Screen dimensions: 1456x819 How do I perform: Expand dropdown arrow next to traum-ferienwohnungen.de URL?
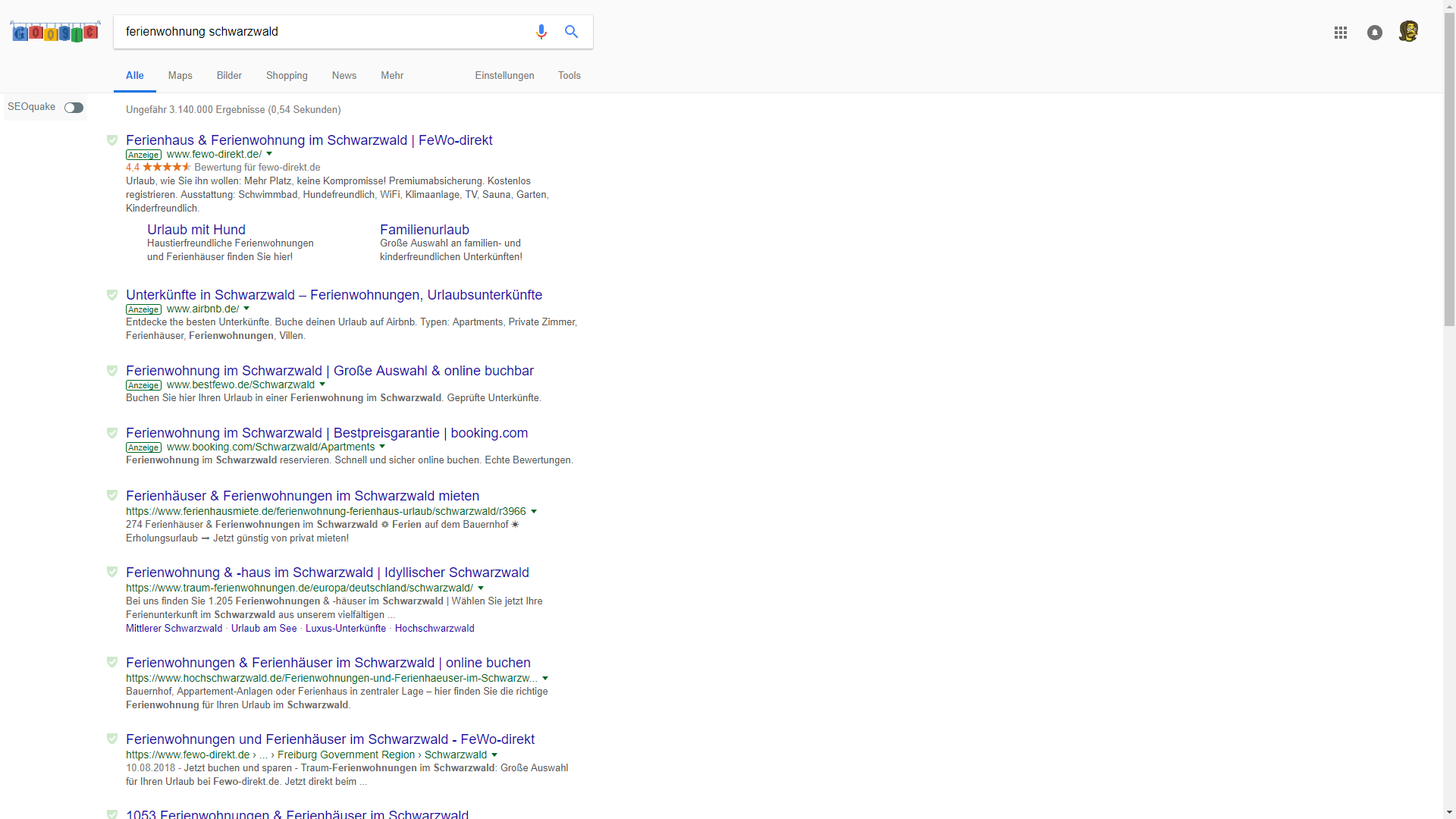tap(481, 588)
